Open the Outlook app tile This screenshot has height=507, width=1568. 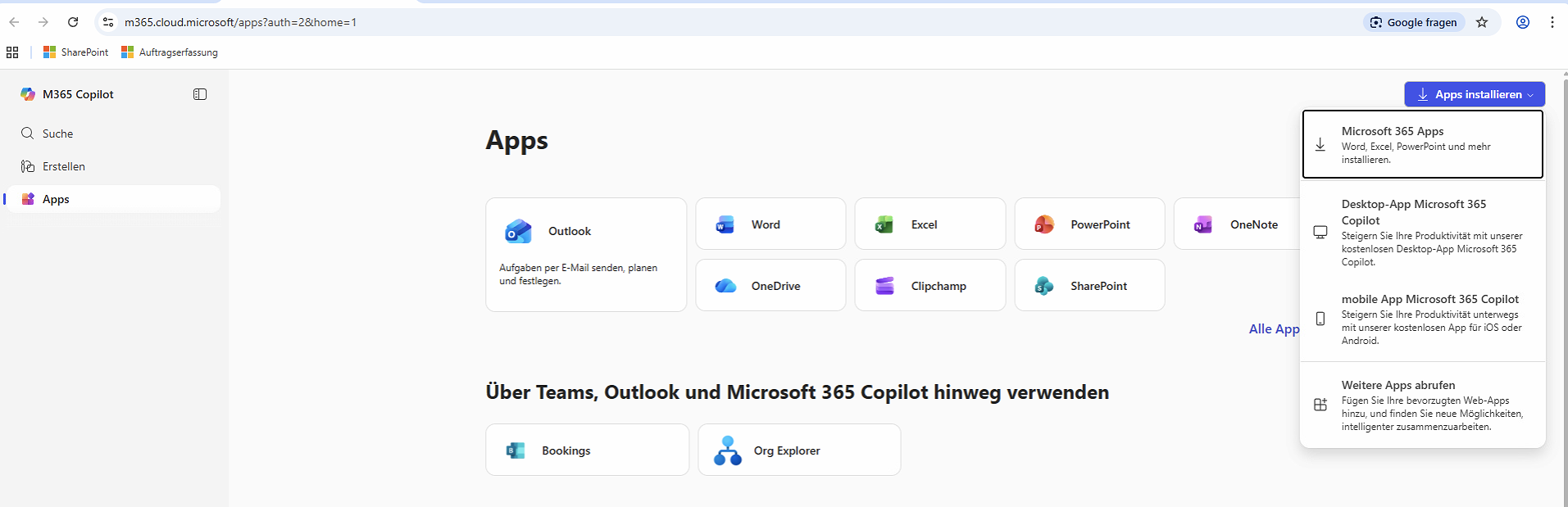pyautogui.click(x=585, y=254)
